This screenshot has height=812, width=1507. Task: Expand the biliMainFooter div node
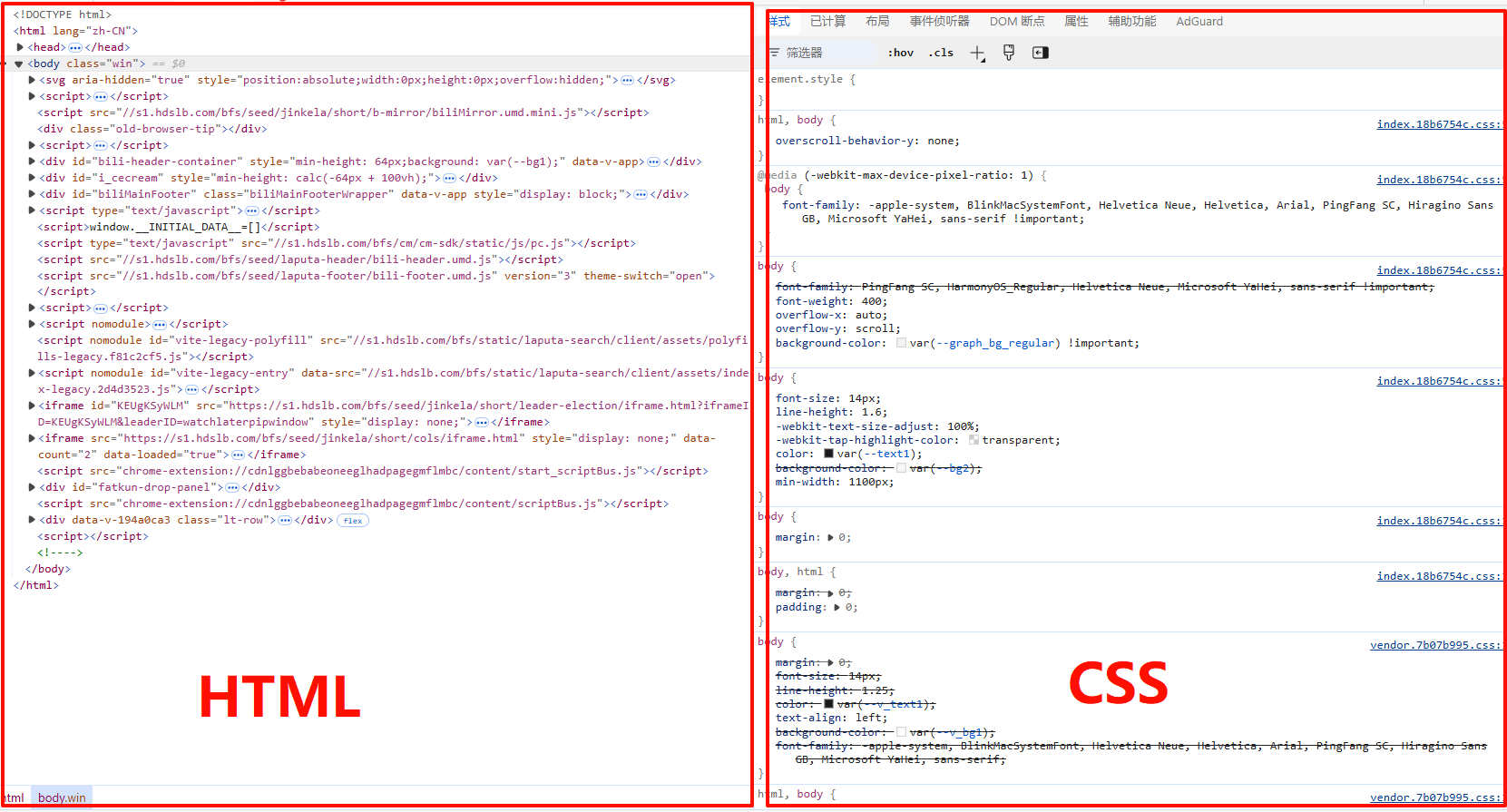[32, 194]
